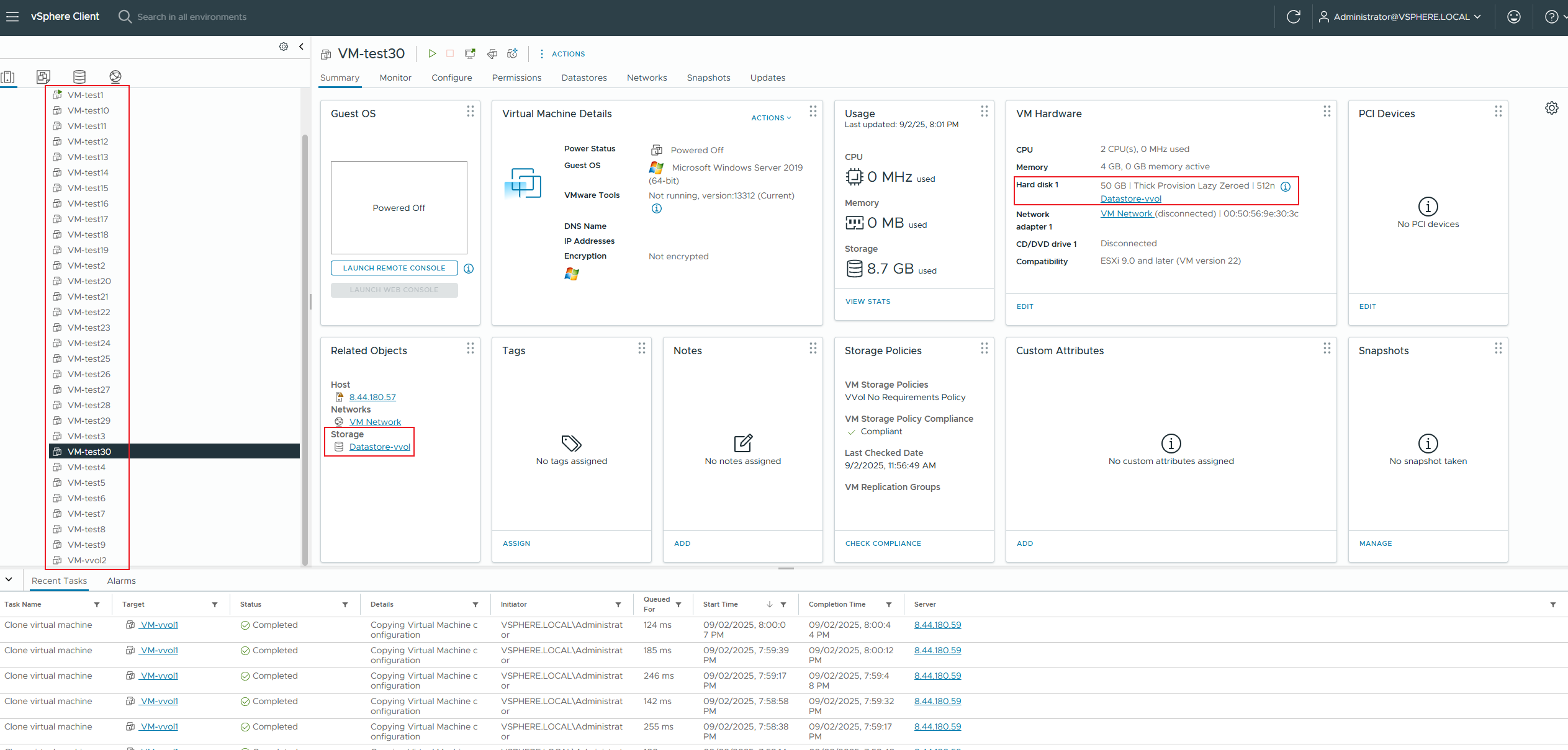Select VM-test1 in inventory tree
The image size is (1568, 750).
coord(86,95)
